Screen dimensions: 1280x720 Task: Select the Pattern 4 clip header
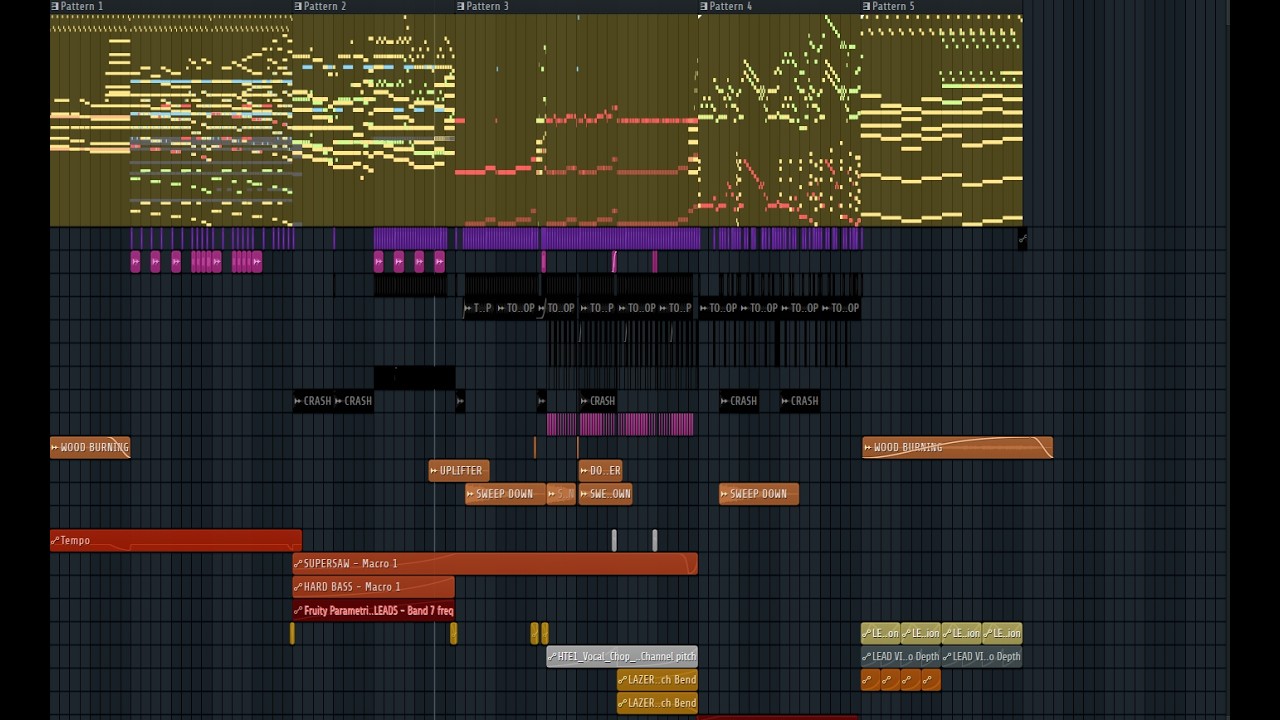pos(780,6)
